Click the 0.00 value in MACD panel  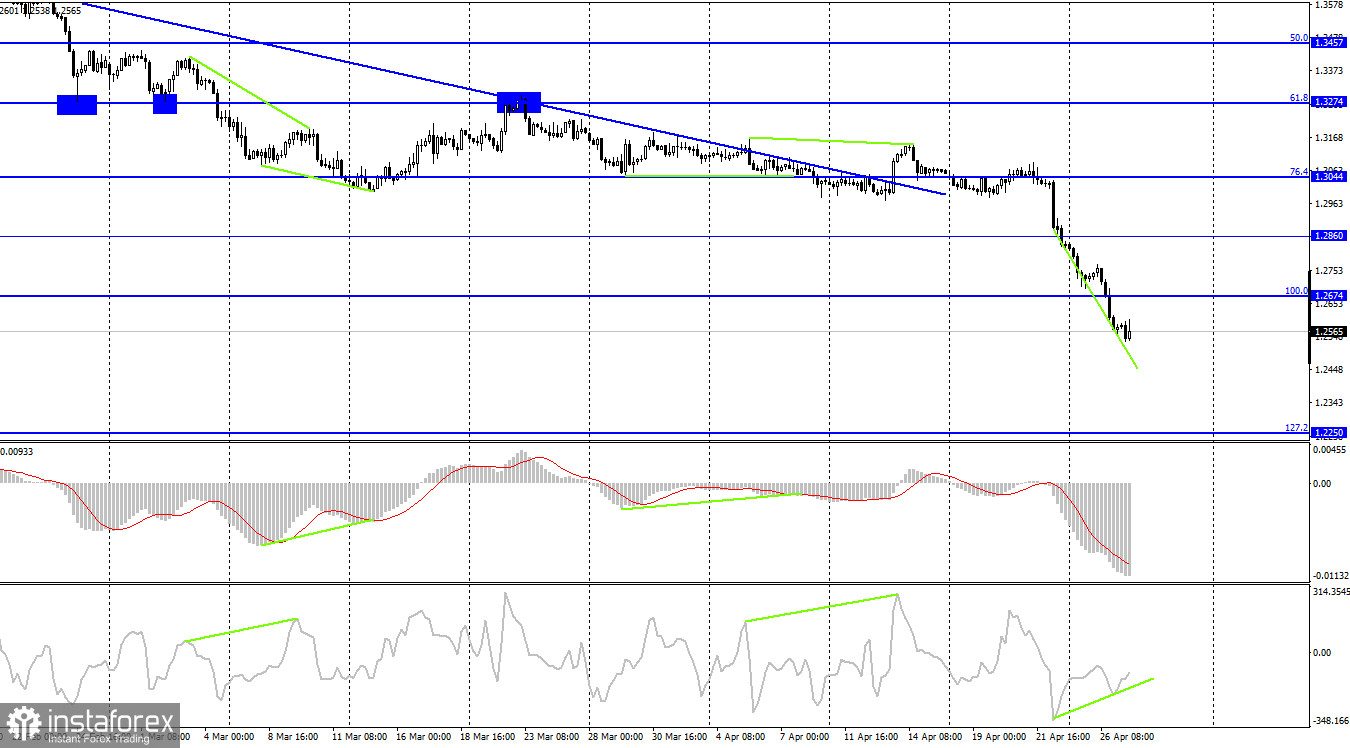pos(1321,484)
